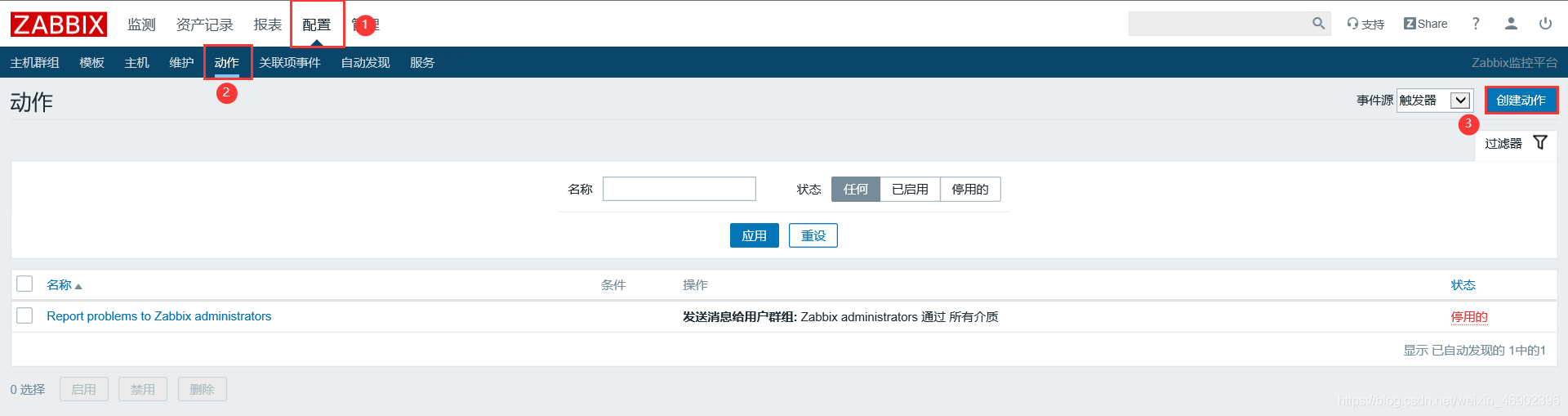Open the 监测 top menu
The height and width of the screenshot is (416, 1568).
click(141, 25)
